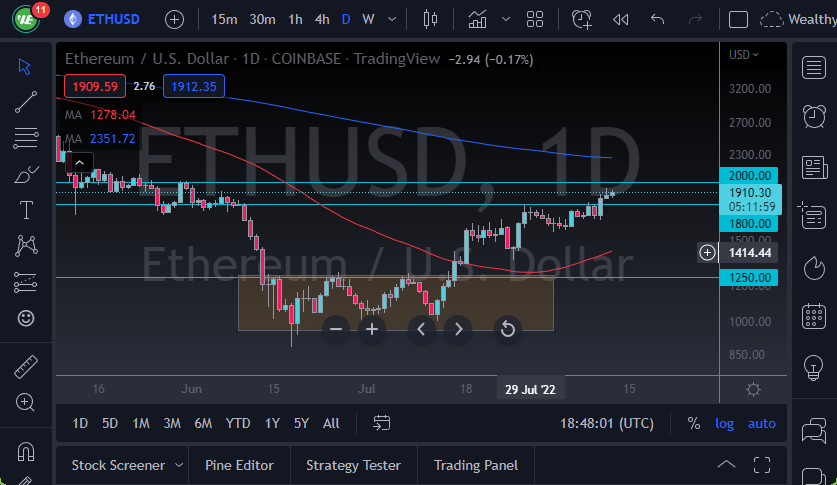Viewport: 837px width, 485px height.
Task: Toggle percent scale mode
Action: point(693,424)
